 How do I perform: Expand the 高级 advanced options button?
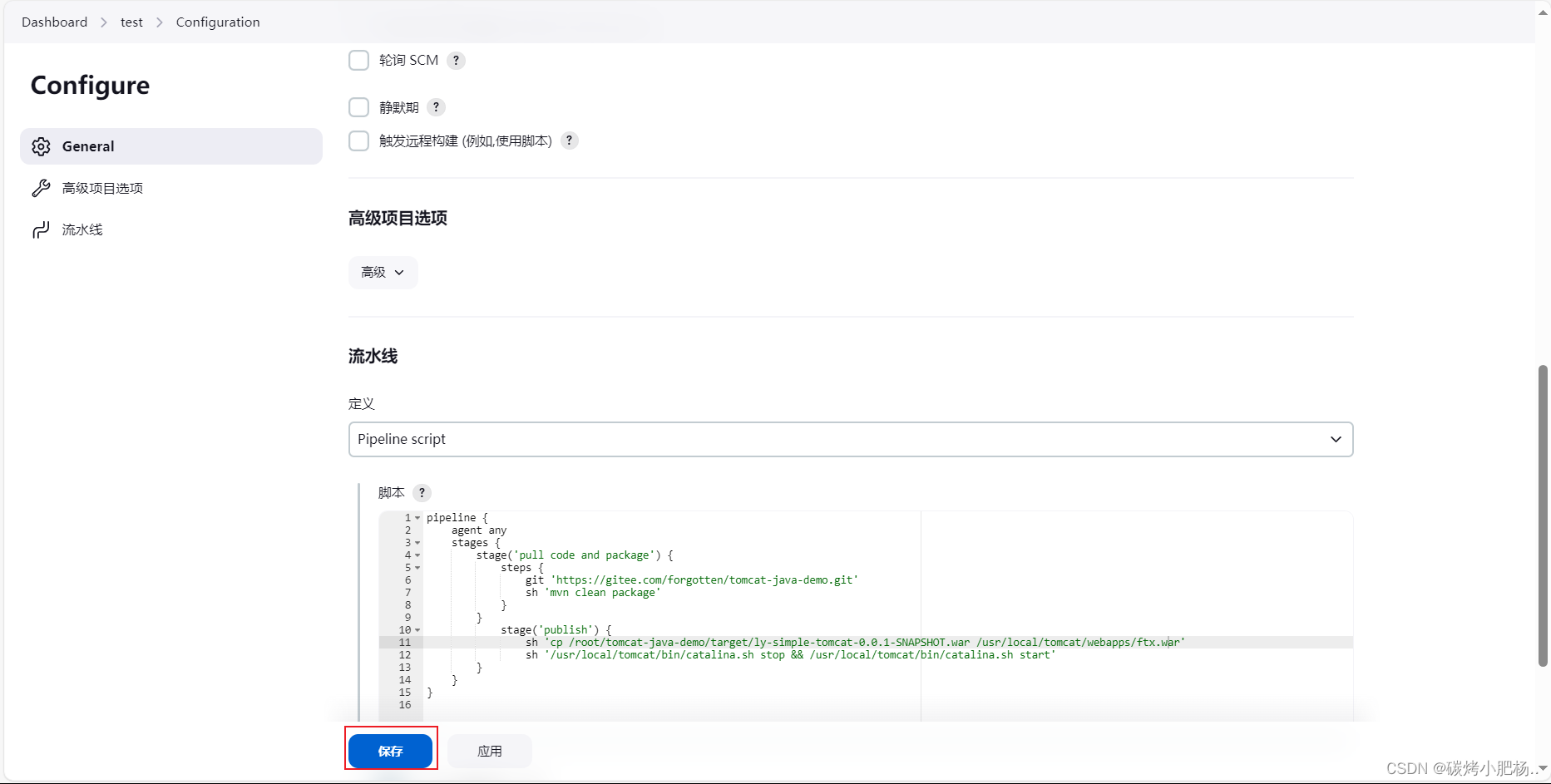[383, 273]
